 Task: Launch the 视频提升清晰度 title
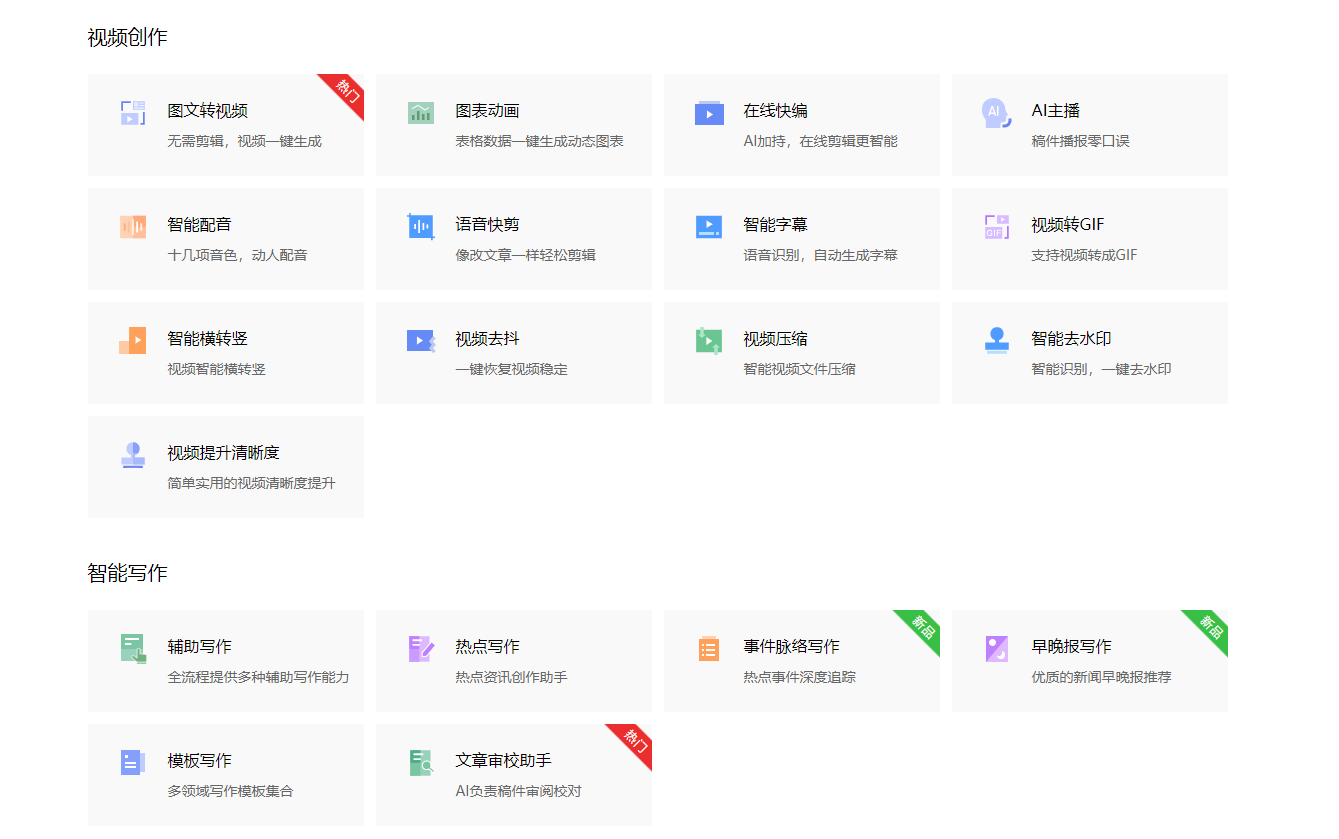click(224, 453)
